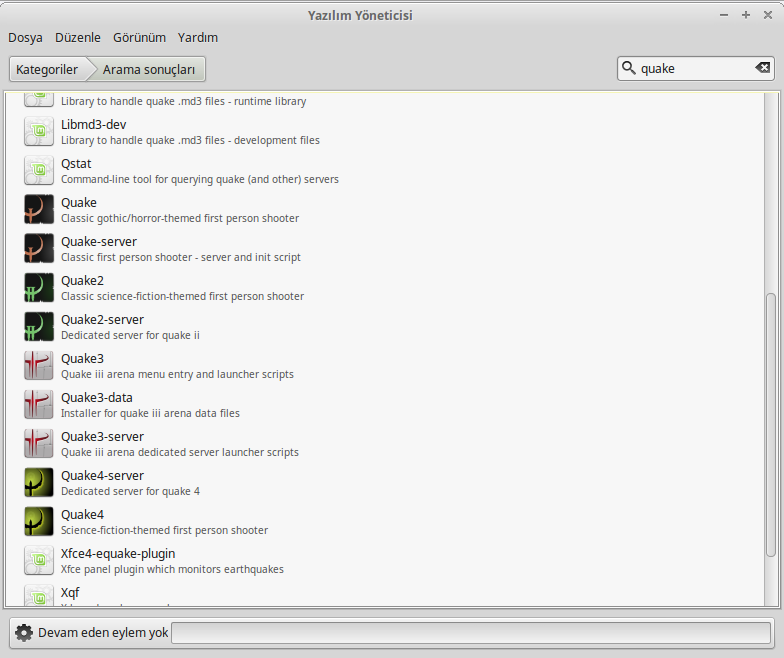
Task: Minimize the Yazılım Yöneticisi window
Action: (x=724, y=15)
